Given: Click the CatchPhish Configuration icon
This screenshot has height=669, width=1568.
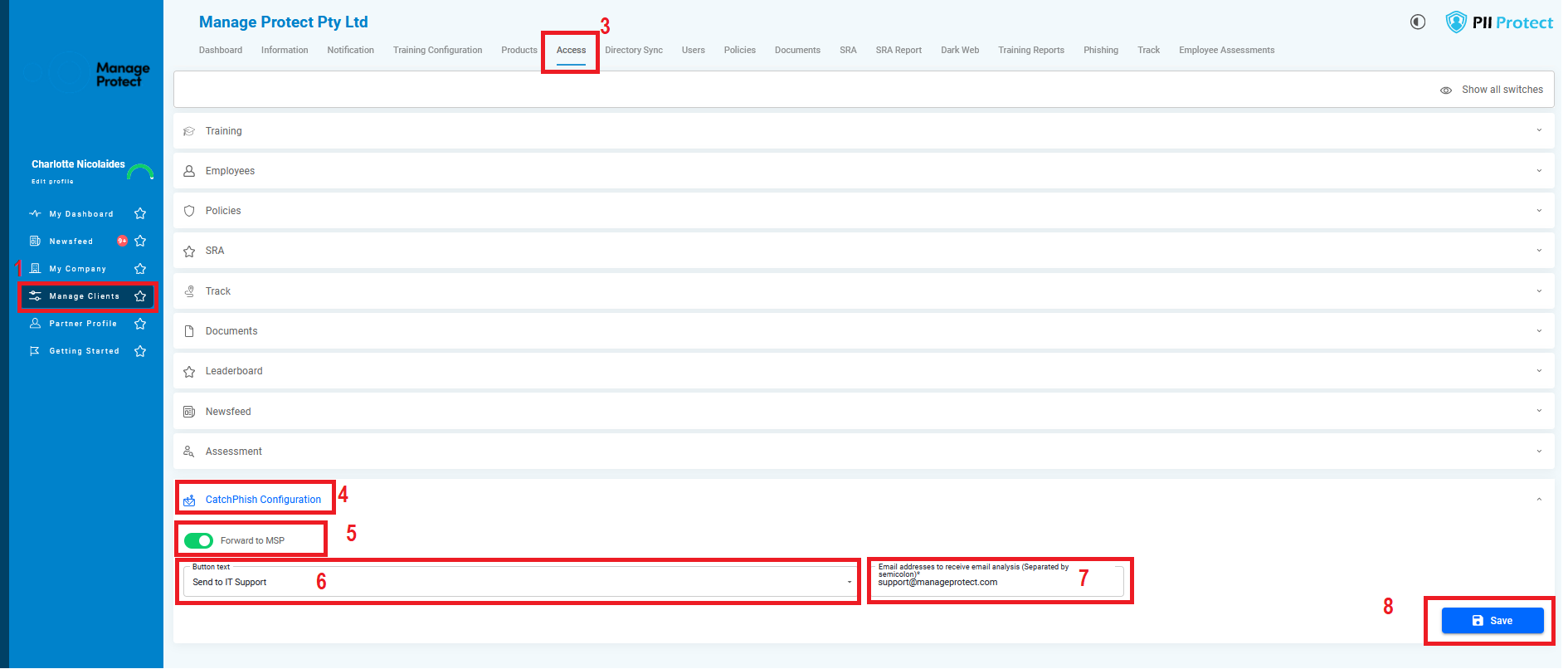Looking at the screenshot, I should click(189, 500).
